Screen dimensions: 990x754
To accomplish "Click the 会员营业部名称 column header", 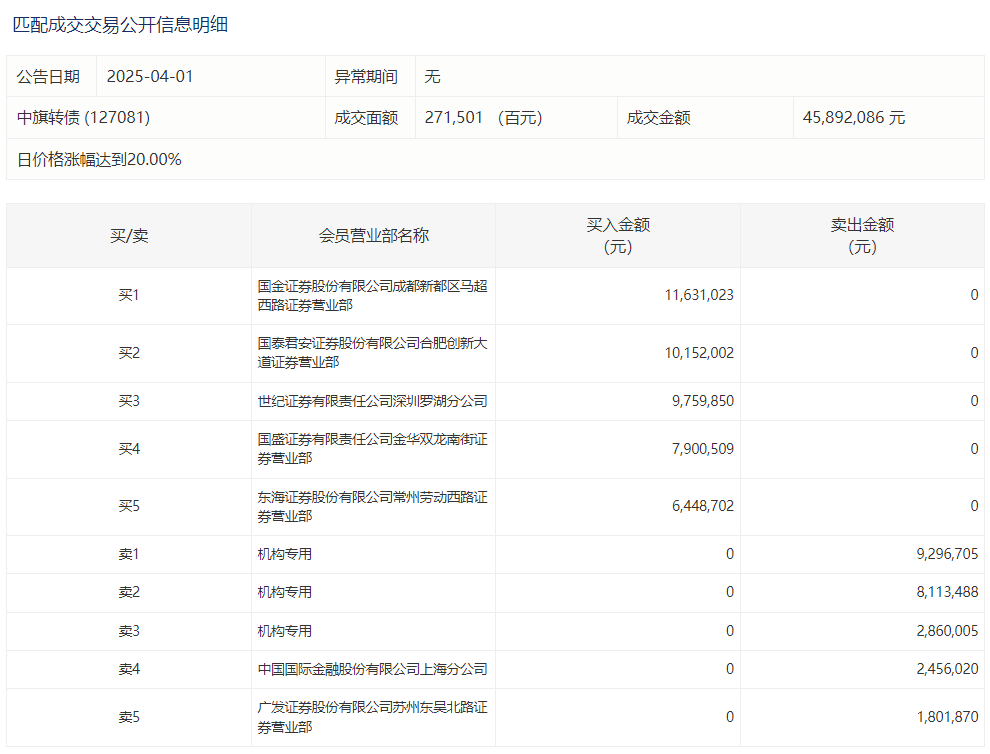I will pos(373,236).
